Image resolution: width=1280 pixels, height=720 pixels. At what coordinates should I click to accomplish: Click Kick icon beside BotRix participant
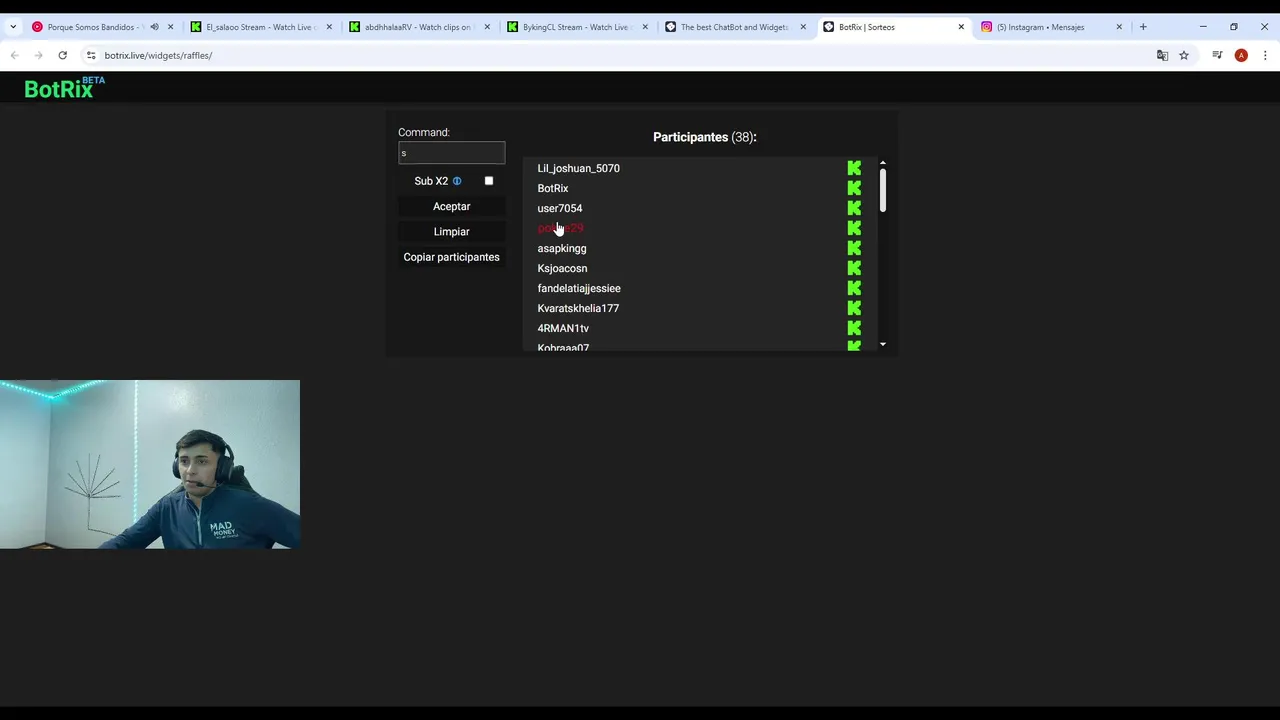pos(854,188)
